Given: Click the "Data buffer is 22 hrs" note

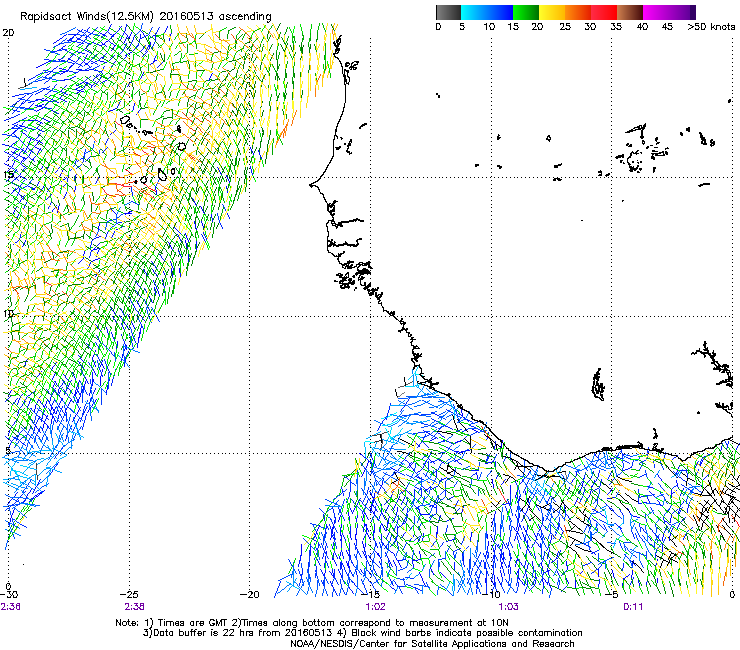Looking at the screenshot, I should [x=238, y=633].
